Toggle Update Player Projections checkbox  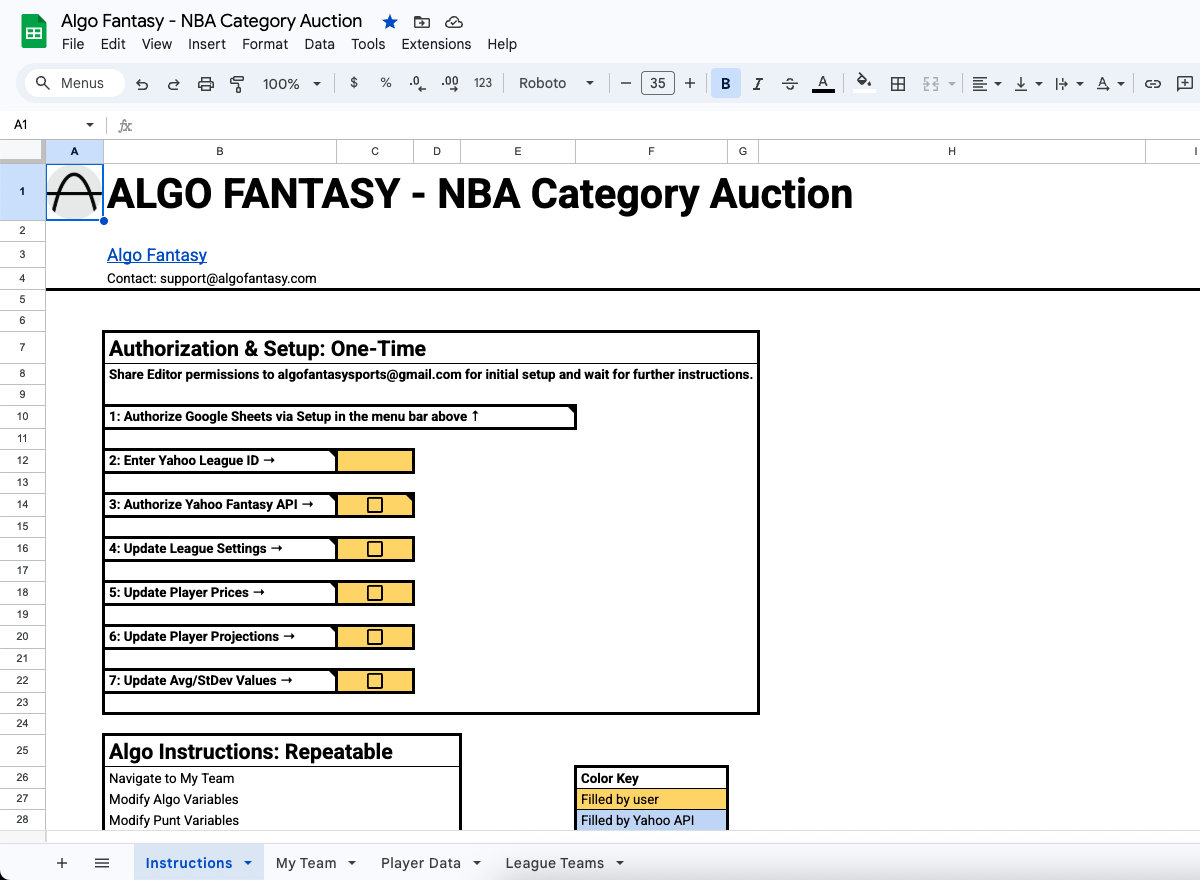pos(375,637)
